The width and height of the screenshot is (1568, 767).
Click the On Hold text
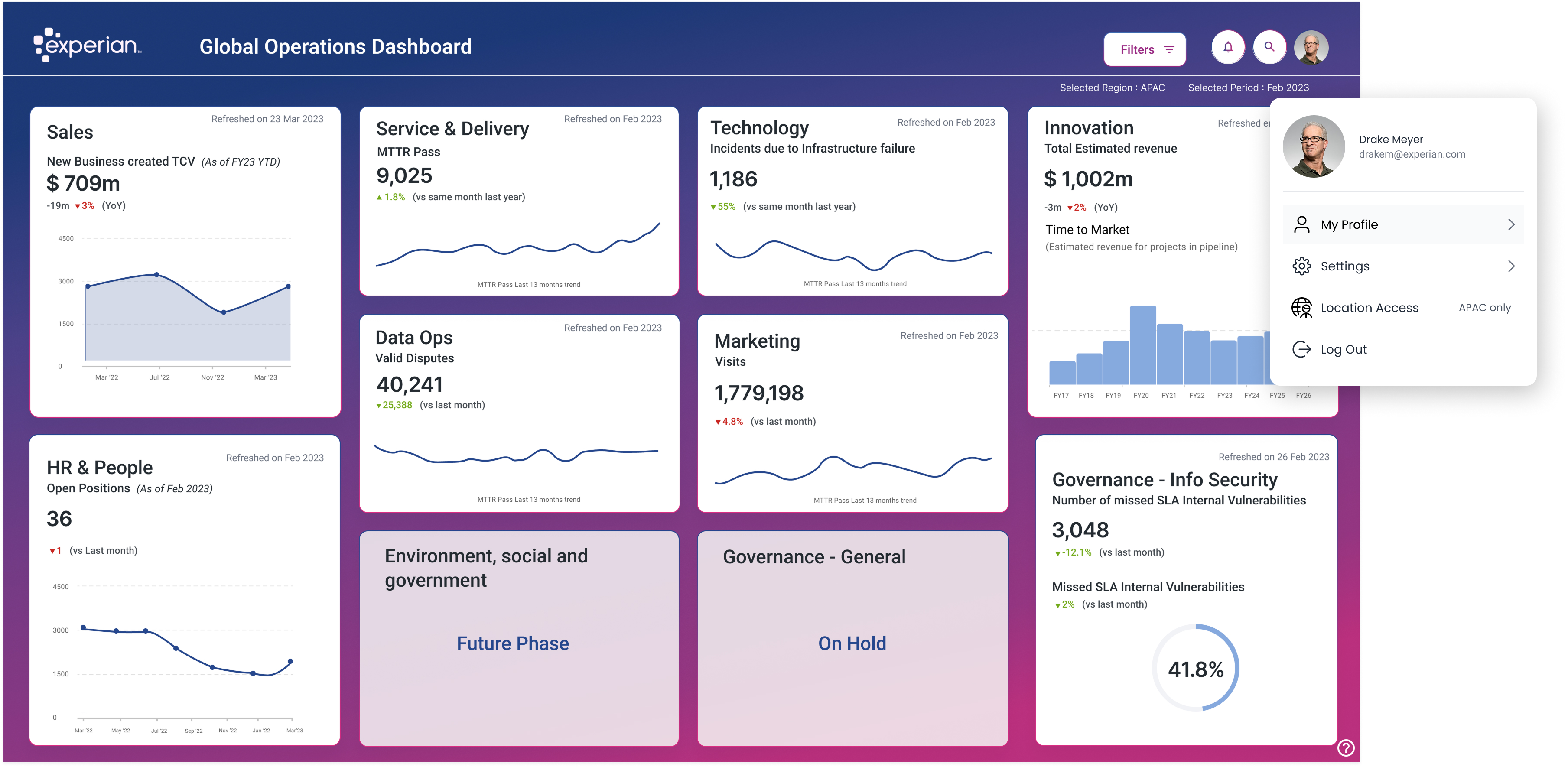click(x=852, y=643)
